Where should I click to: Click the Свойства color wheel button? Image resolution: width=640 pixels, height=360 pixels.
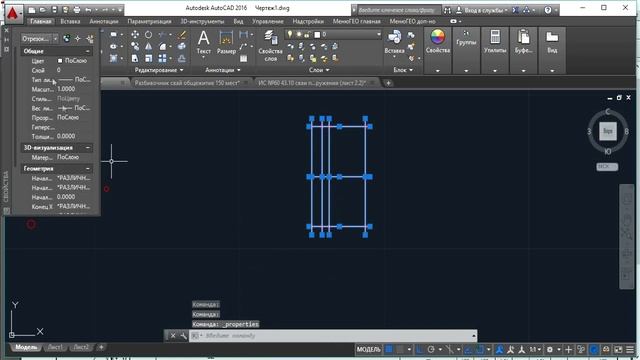click(x=438, y=50)
